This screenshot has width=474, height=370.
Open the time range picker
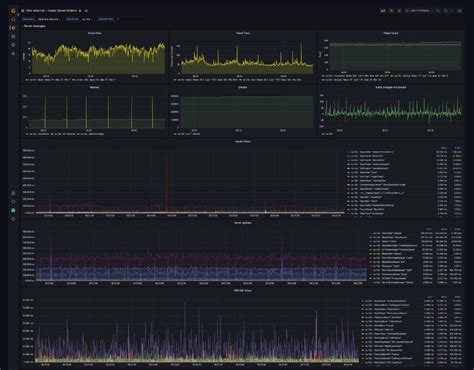pos(419,11)
